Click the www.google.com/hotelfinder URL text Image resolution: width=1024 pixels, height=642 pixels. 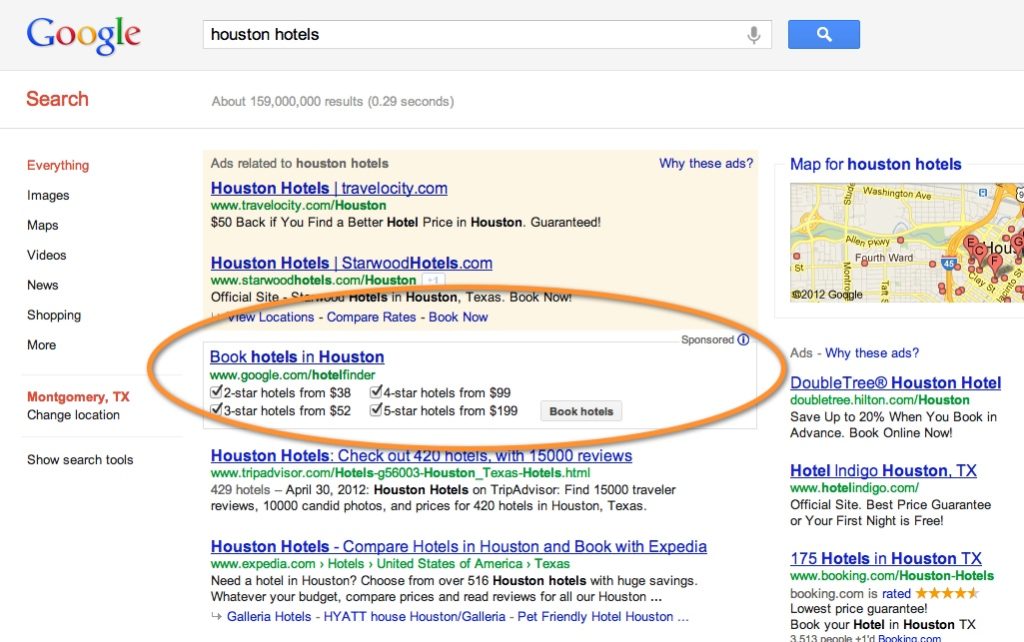[292, 375]
